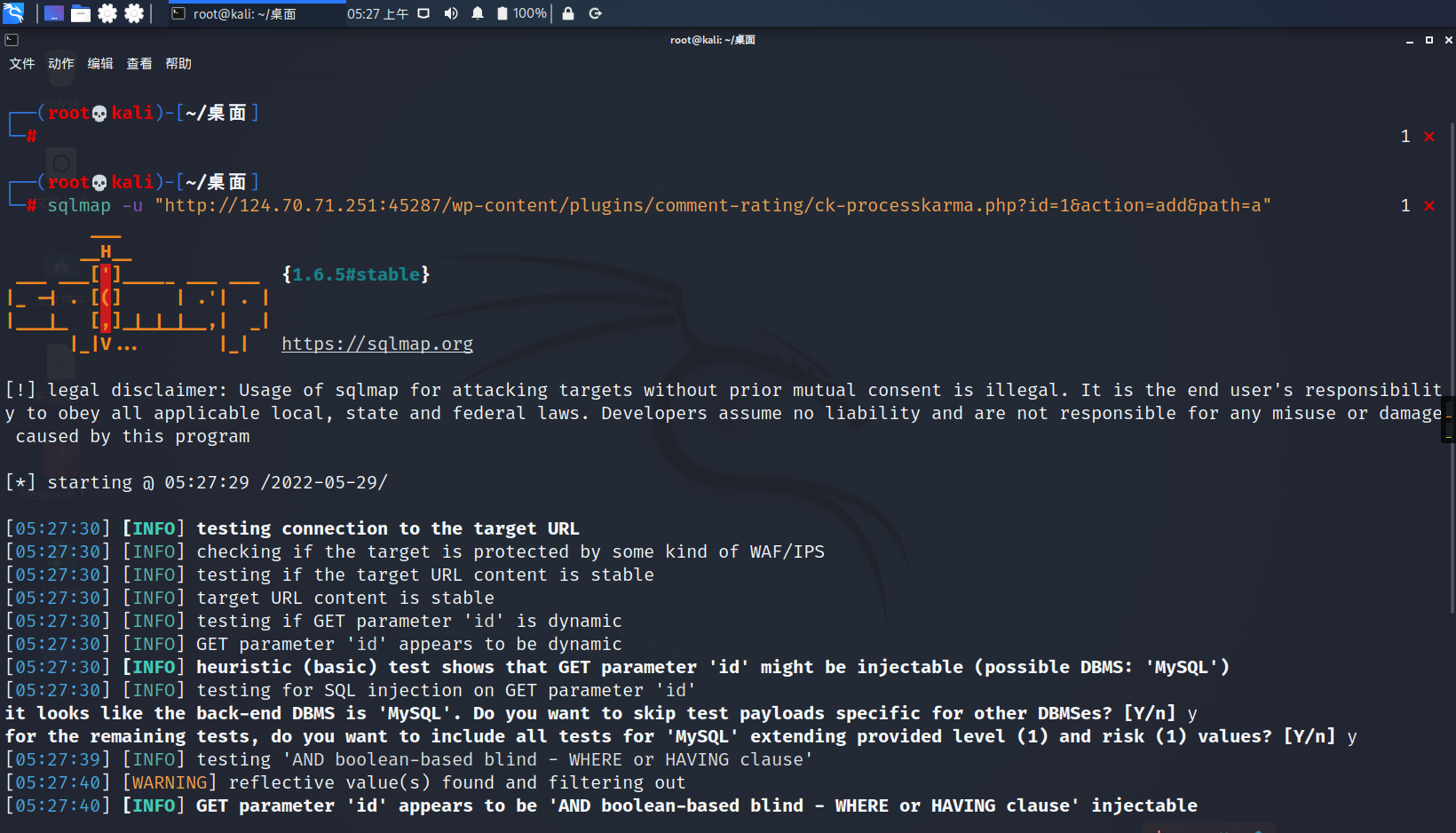Image resolution: width=1456 pixels, height=833 pixels.
Task: Open the second gear icon in the panel
Action: click(x=134, y=12)
